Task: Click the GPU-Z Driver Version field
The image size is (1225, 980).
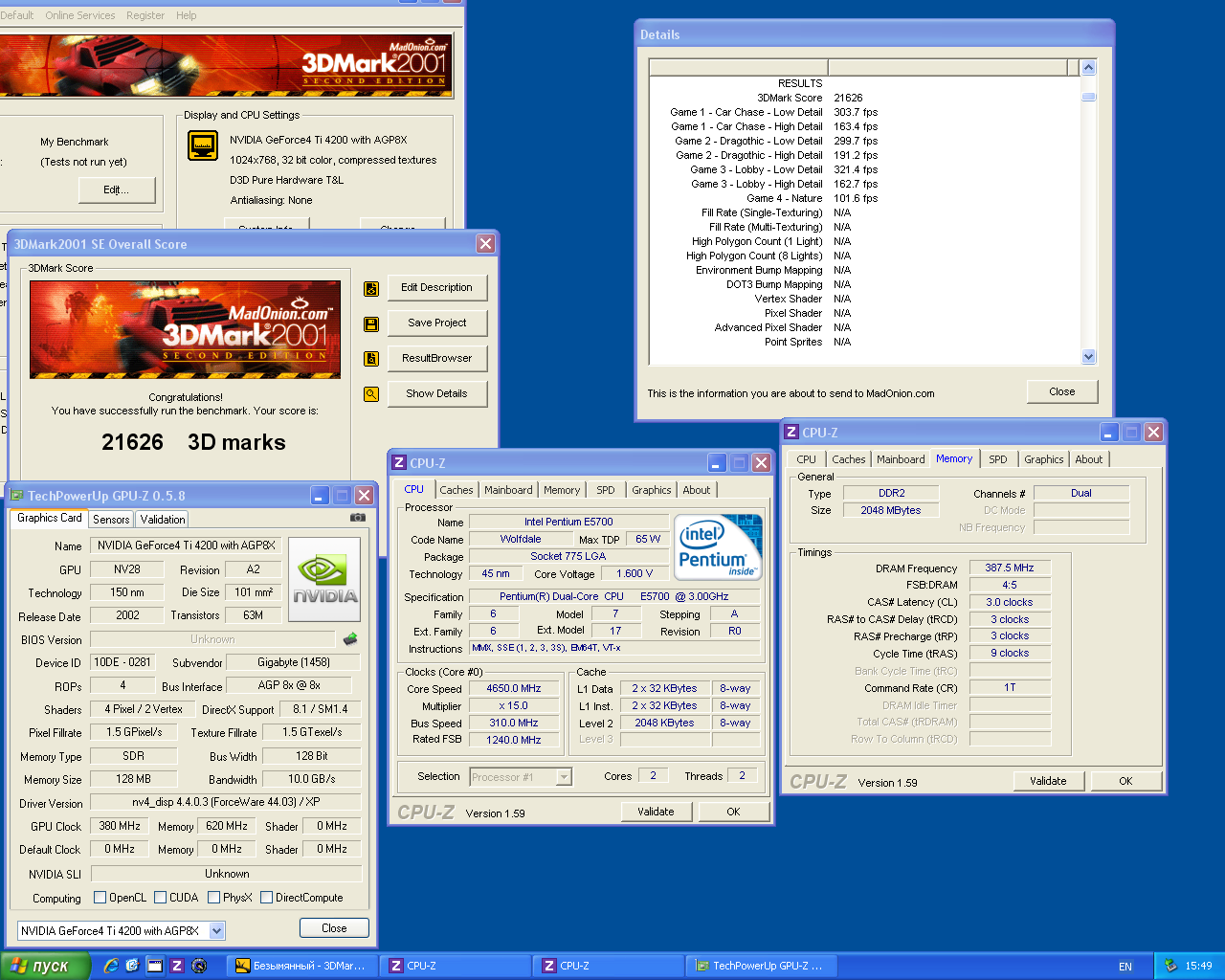Action: point(226,803)
